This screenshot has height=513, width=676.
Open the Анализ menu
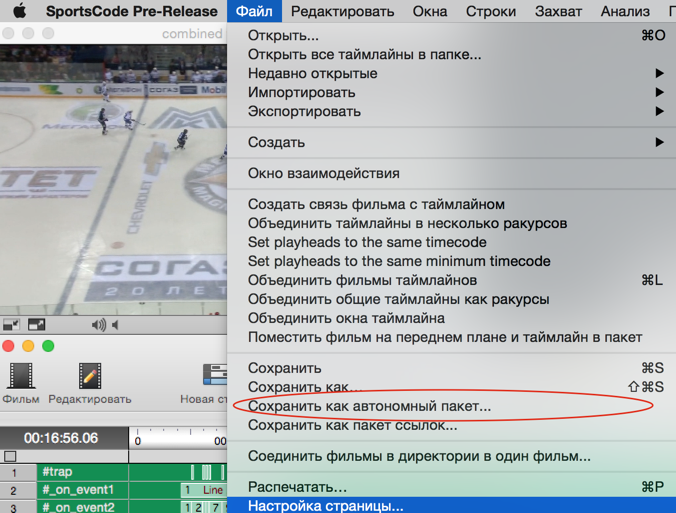(x=625, y=11)
